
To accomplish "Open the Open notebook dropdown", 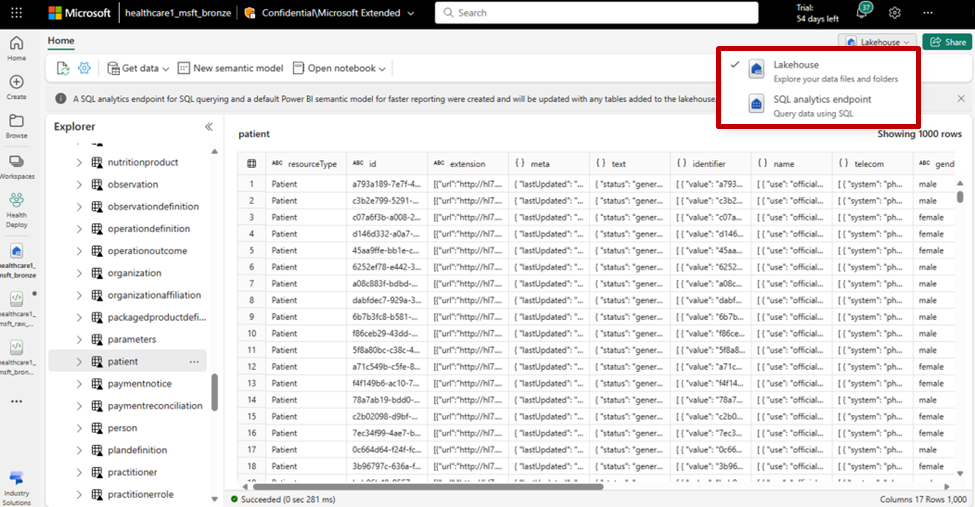I will pyautogui.click(x=339, y=68).
